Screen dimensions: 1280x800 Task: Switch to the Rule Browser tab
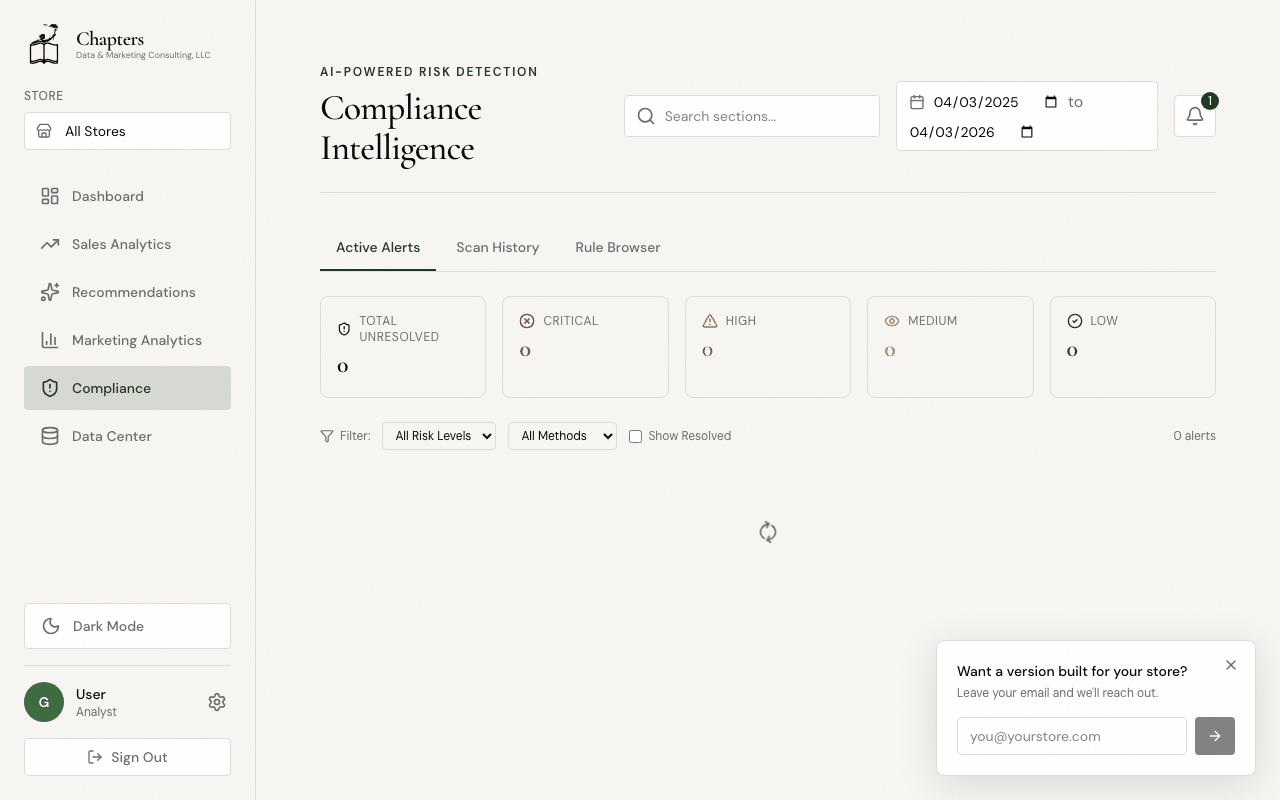[x=617, y=247]
